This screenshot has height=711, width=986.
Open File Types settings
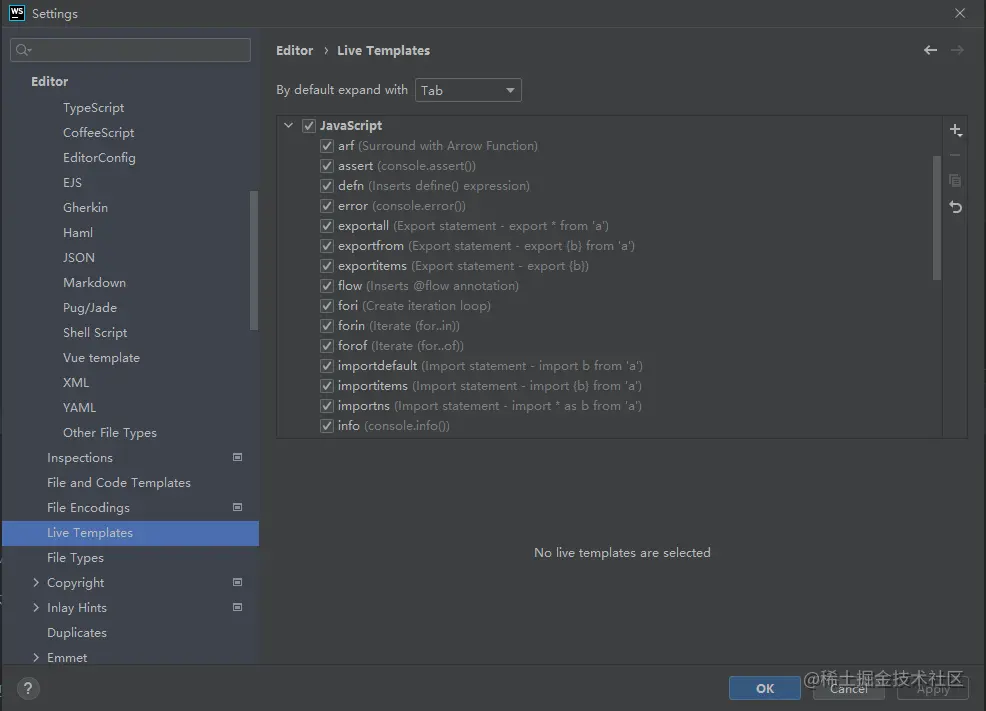(75, 558)
